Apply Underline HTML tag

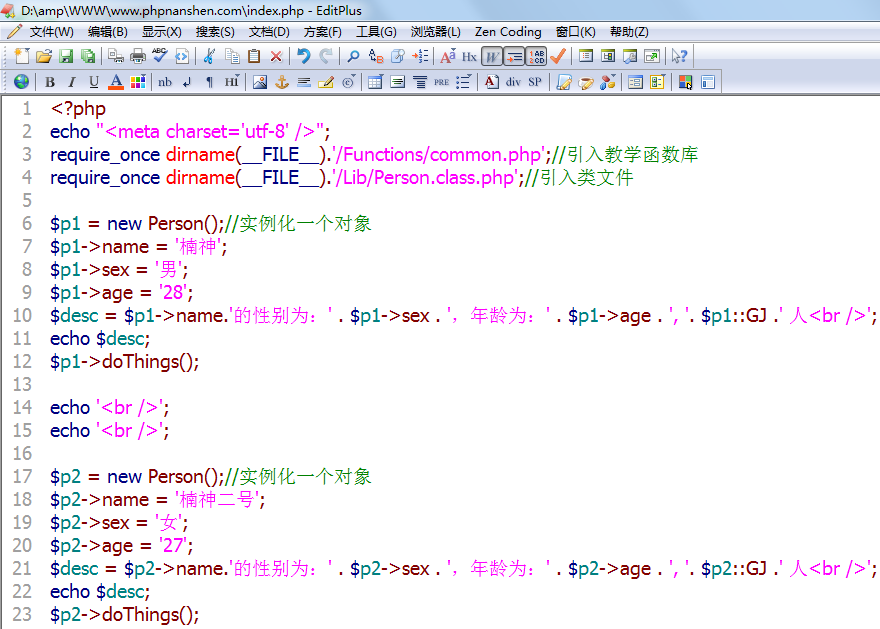(93, 82)
